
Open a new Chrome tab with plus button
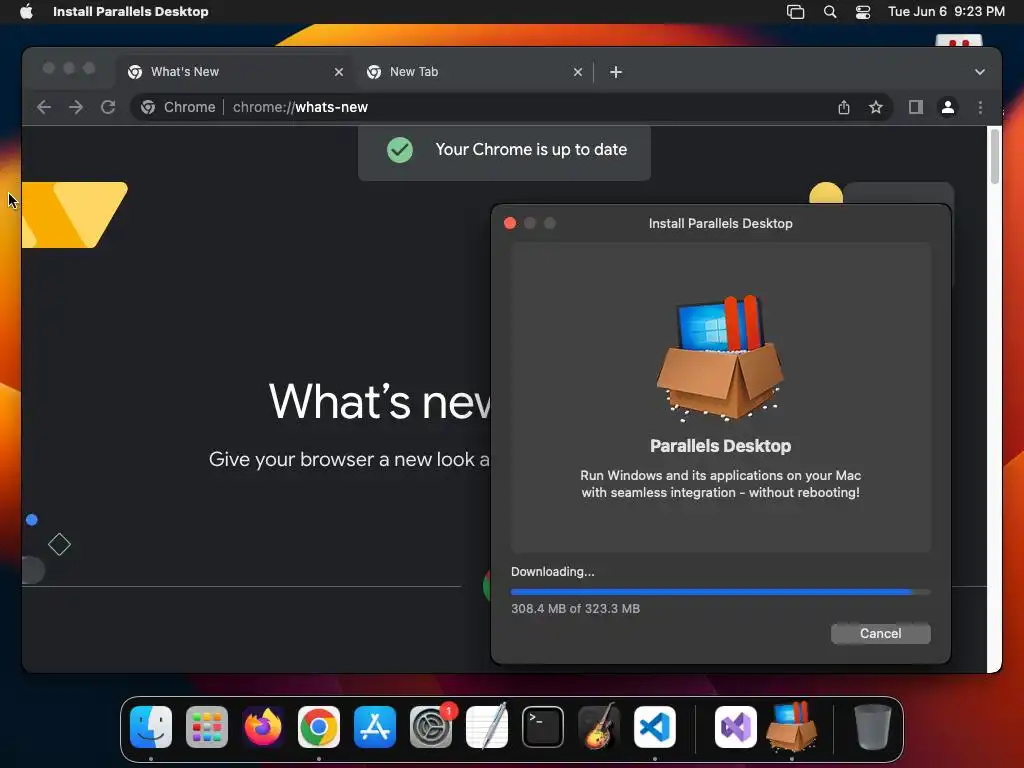615,72
